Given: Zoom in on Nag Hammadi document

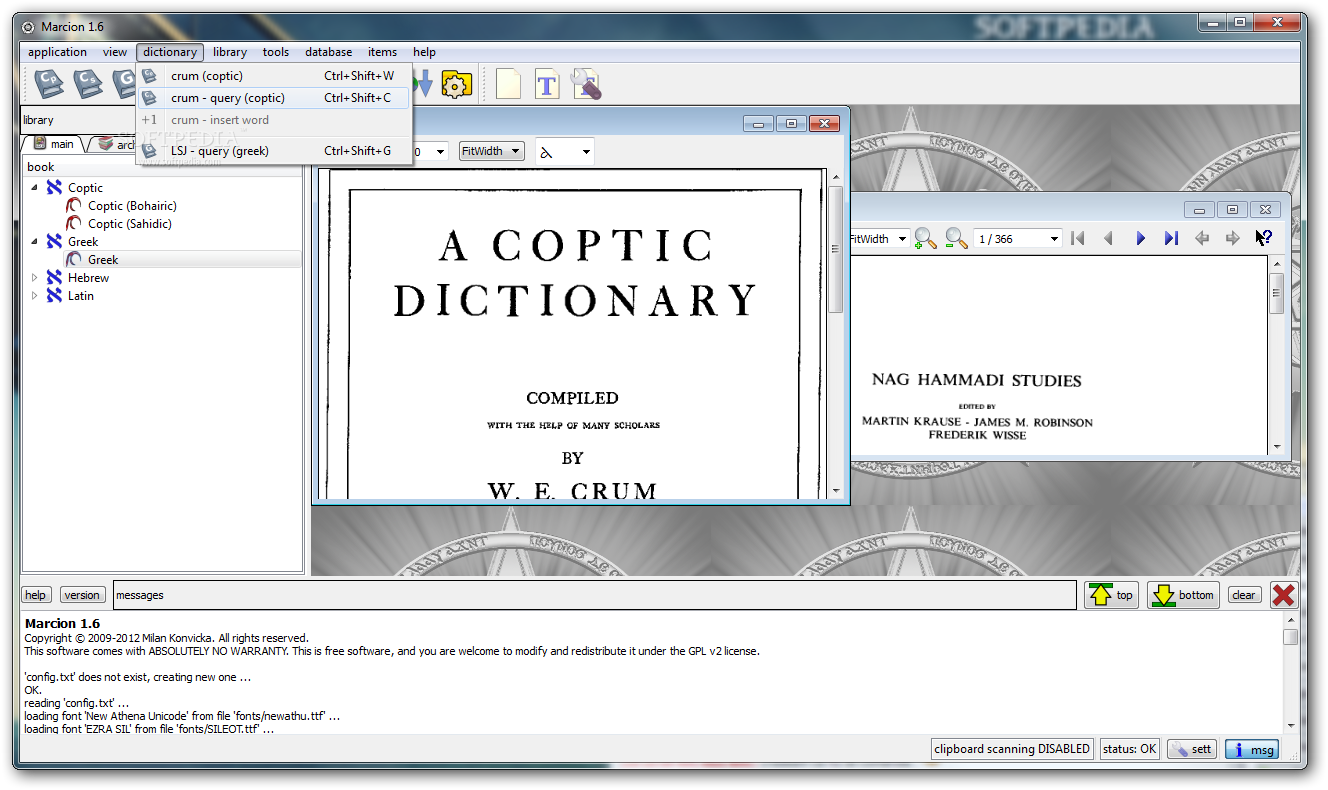Looking at the screenshot, I should 926,238.
